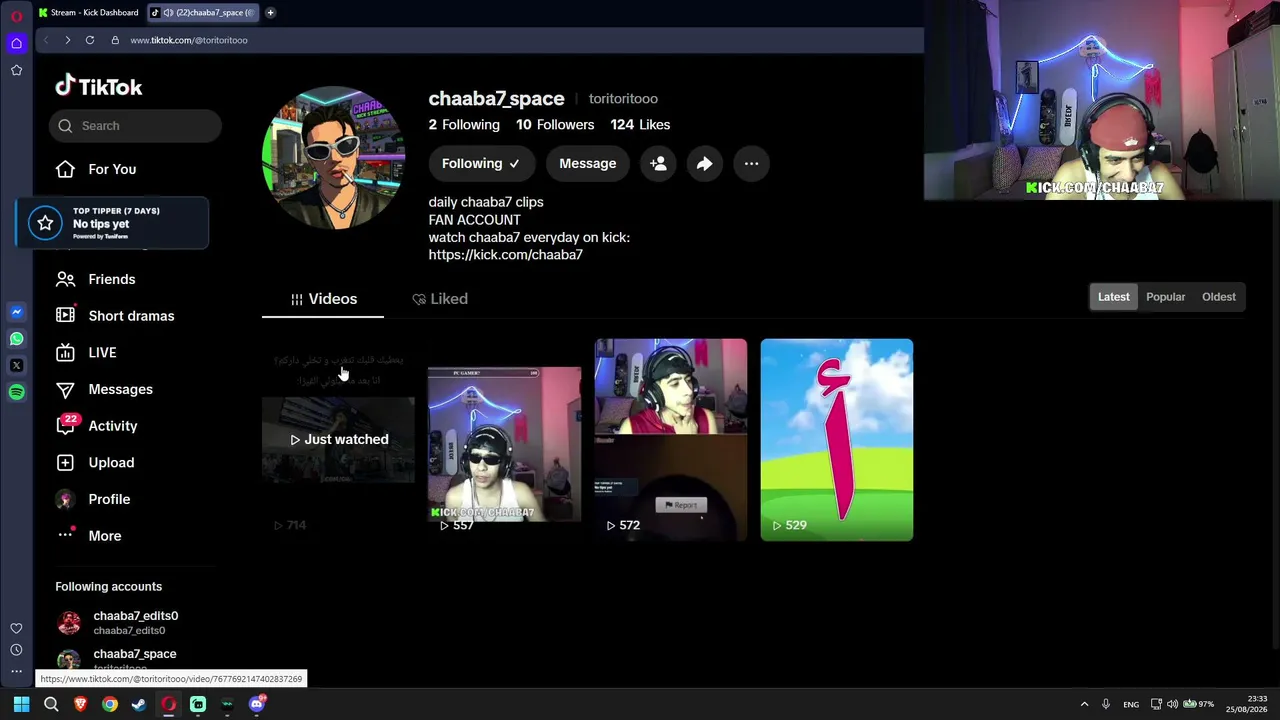This screenshot has height=720, width=1280.
Task: Open browsing history clock icon
Action: tap(16, 650)
